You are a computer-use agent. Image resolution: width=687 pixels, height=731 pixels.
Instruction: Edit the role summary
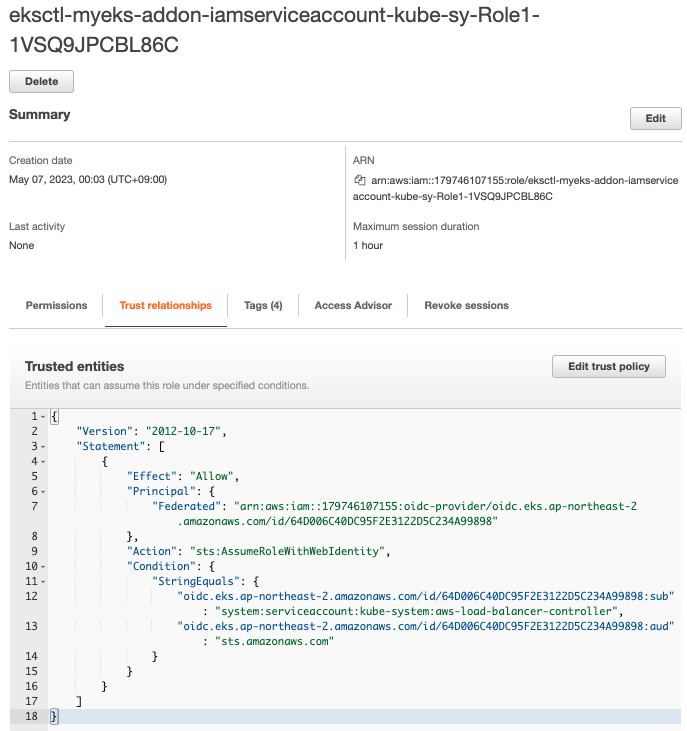coord(655,118)
